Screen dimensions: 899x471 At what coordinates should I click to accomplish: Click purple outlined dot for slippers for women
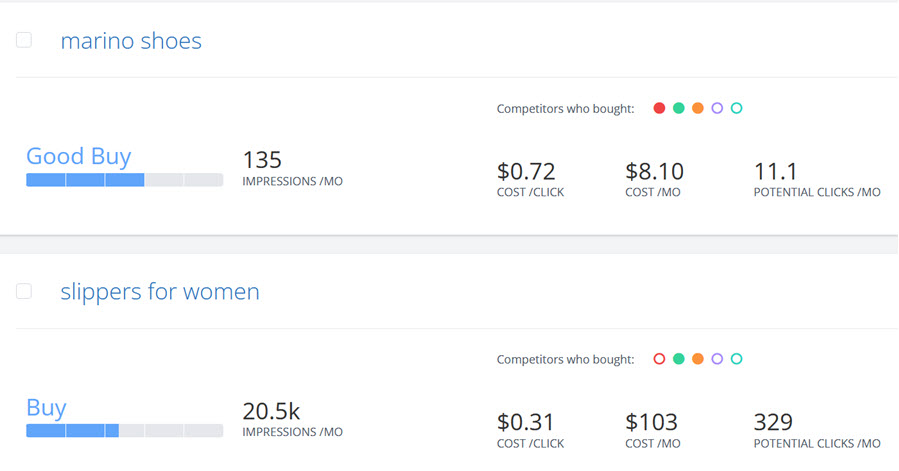[x=717, y=359]
